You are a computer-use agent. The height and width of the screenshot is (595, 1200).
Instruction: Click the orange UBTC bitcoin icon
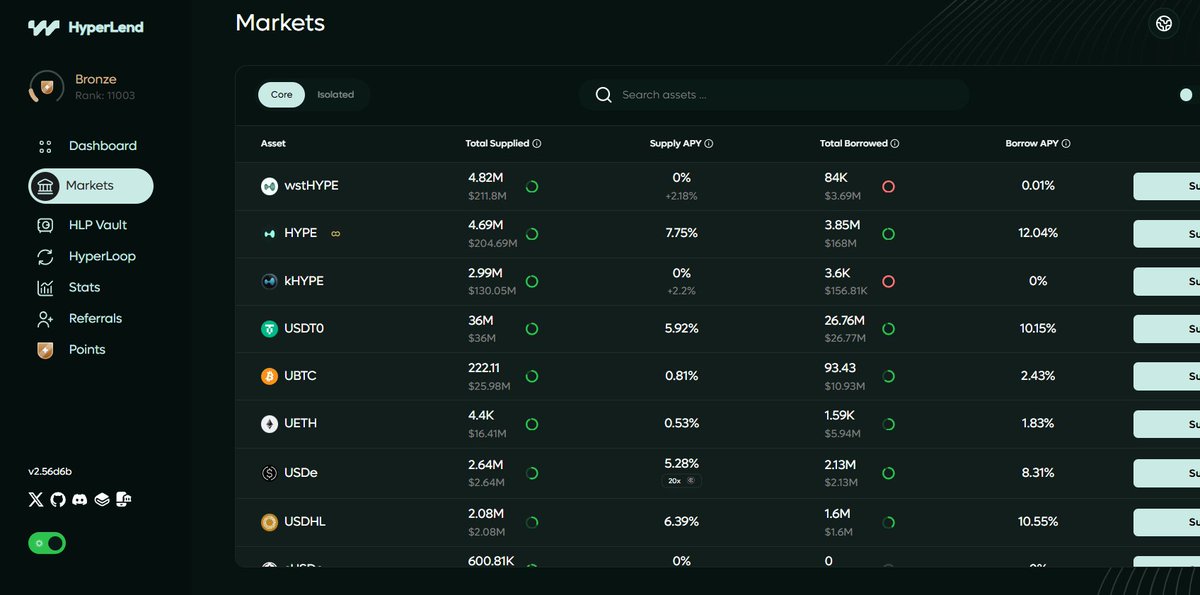pos(269,376)
